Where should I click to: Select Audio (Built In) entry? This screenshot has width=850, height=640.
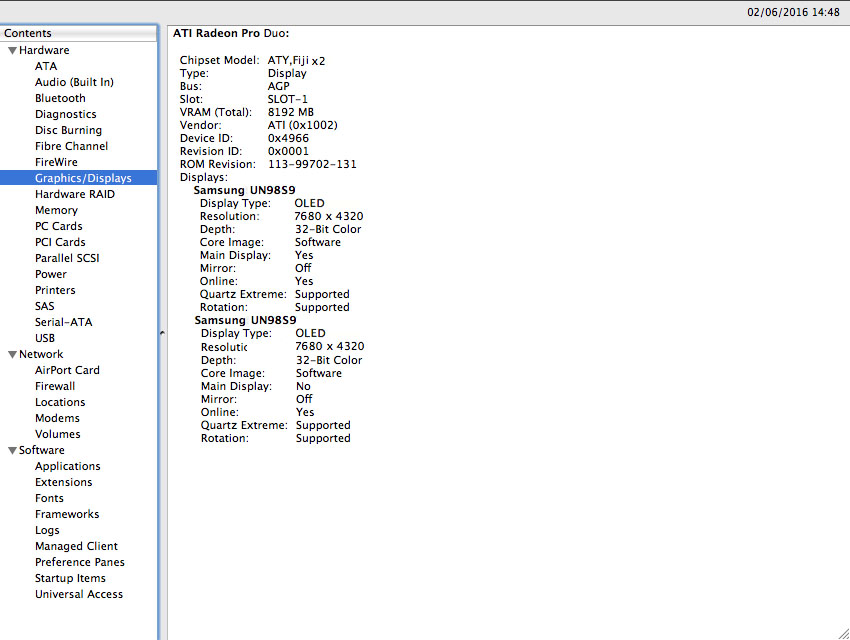74,82
